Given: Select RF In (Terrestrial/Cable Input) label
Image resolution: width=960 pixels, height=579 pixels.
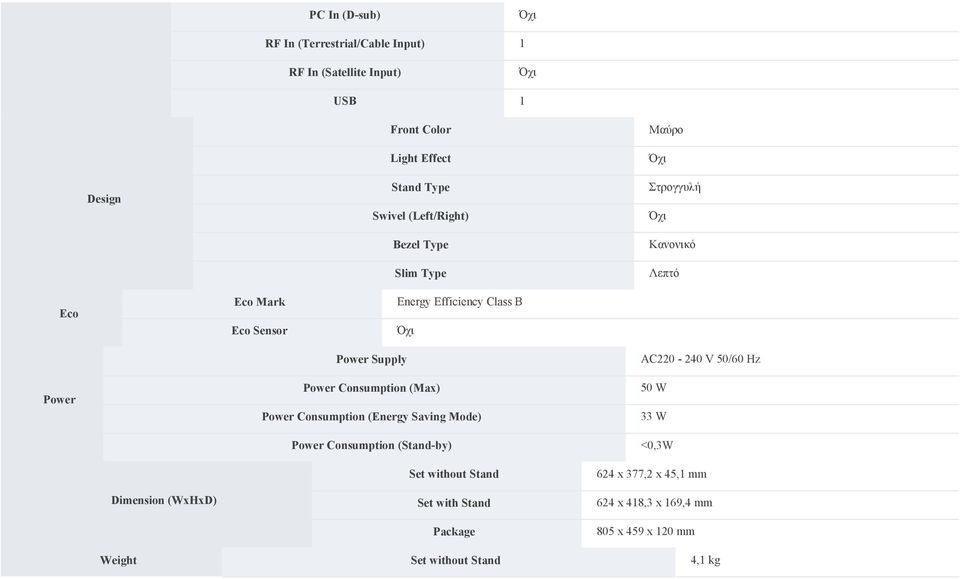Looking at the screenshot, I should pyautogui.click(x=345, y=43).
